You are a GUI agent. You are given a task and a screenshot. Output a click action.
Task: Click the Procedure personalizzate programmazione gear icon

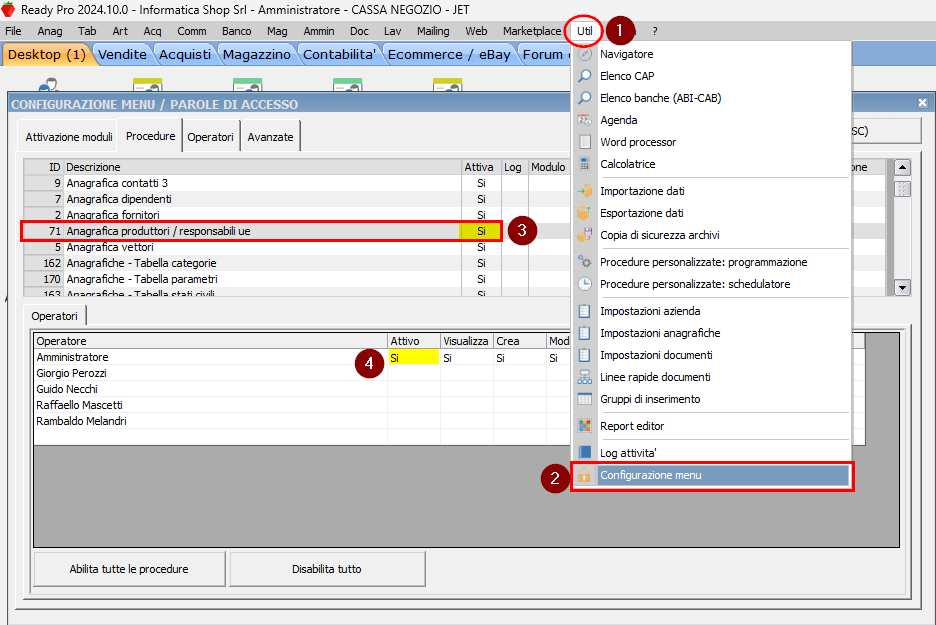(585, 262)
